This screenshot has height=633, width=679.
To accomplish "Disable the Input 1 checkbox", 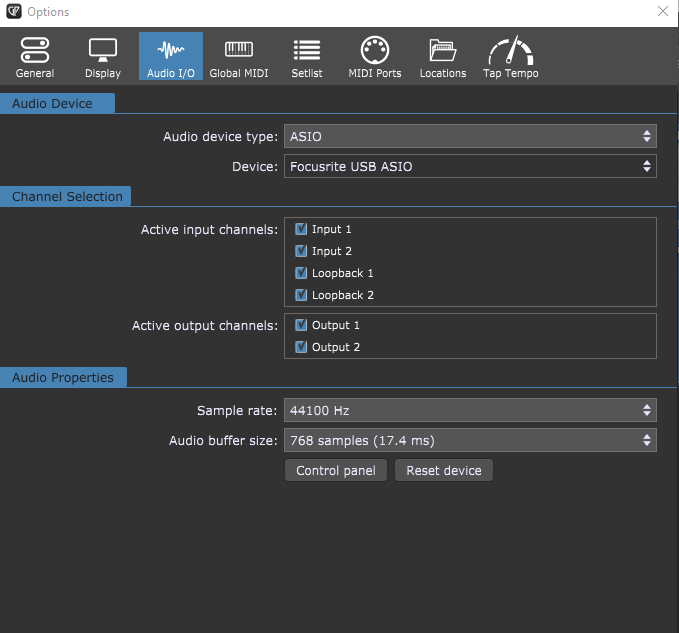I will (x=301, y=229).
